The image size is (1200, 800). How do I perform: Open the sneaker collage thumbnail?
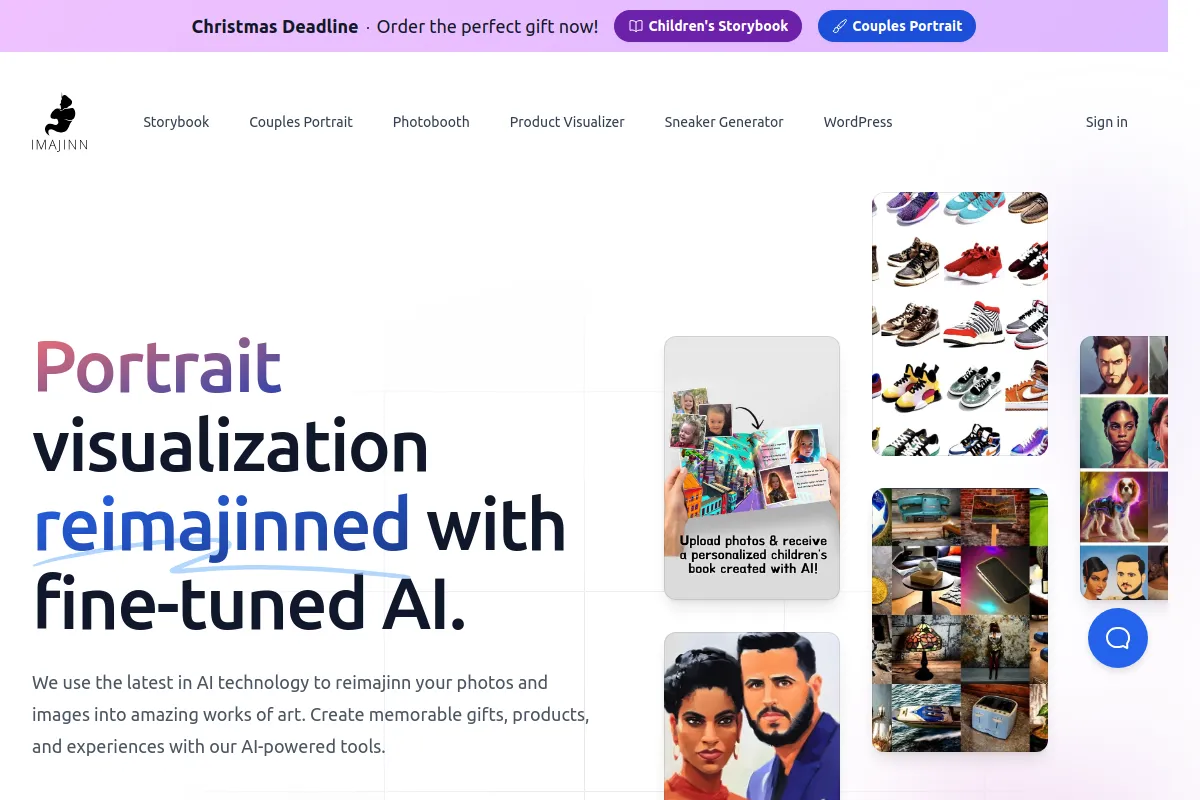click(x=960, y=324)
